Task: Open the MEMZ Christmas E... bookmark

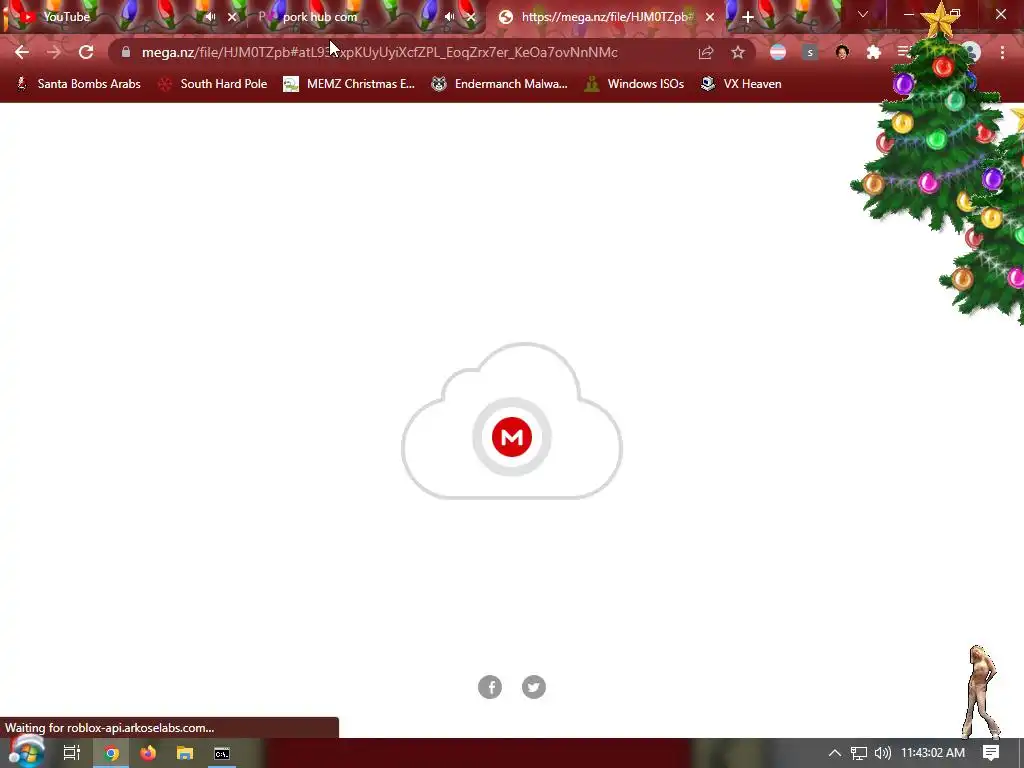Action: pos(349,84)
